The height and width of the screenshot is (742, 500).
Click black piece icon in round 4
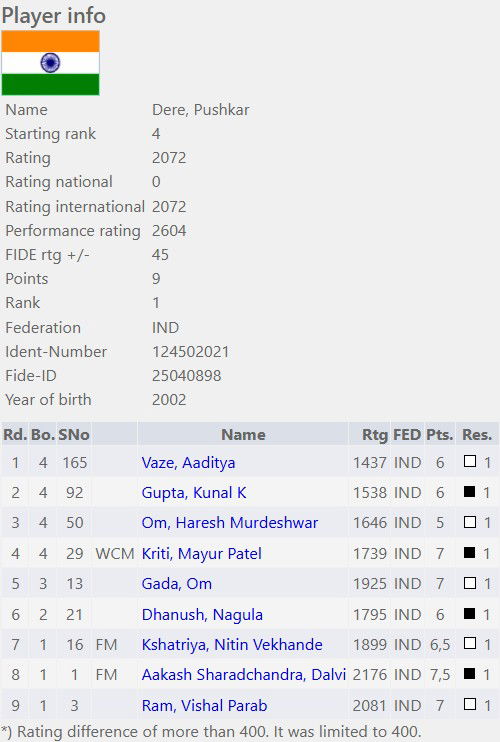point(470,552)
